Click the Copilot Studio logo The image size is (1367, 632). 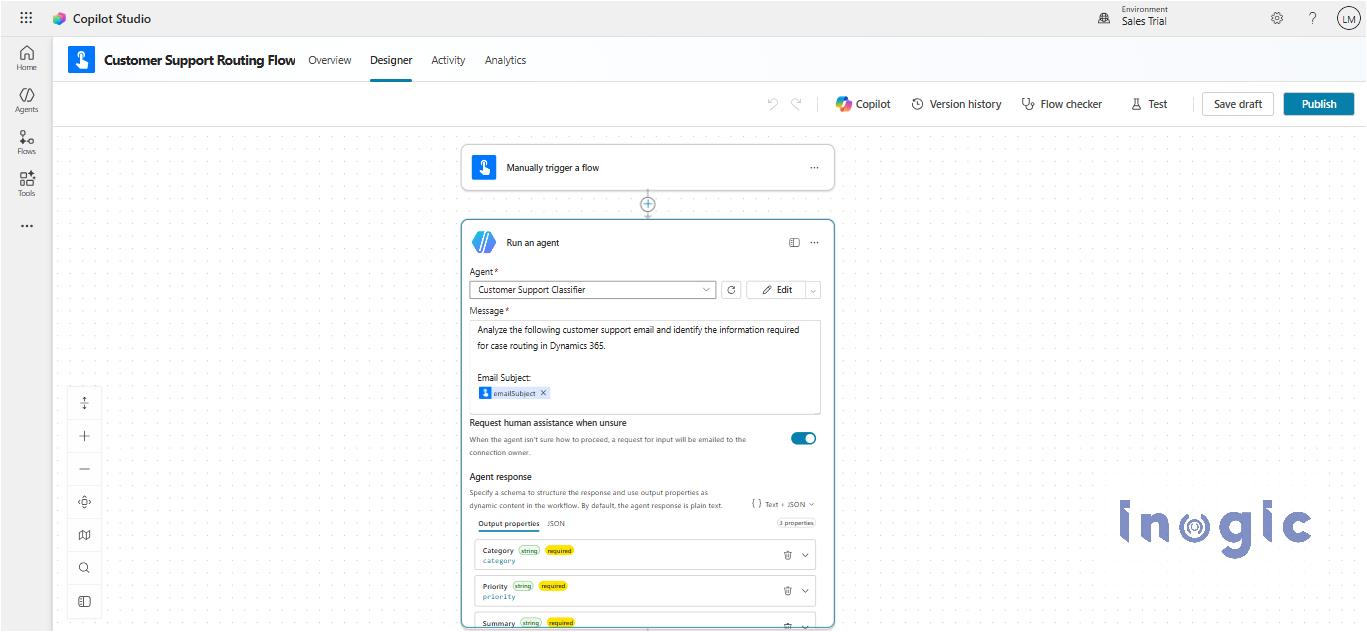tap(60, 18)
